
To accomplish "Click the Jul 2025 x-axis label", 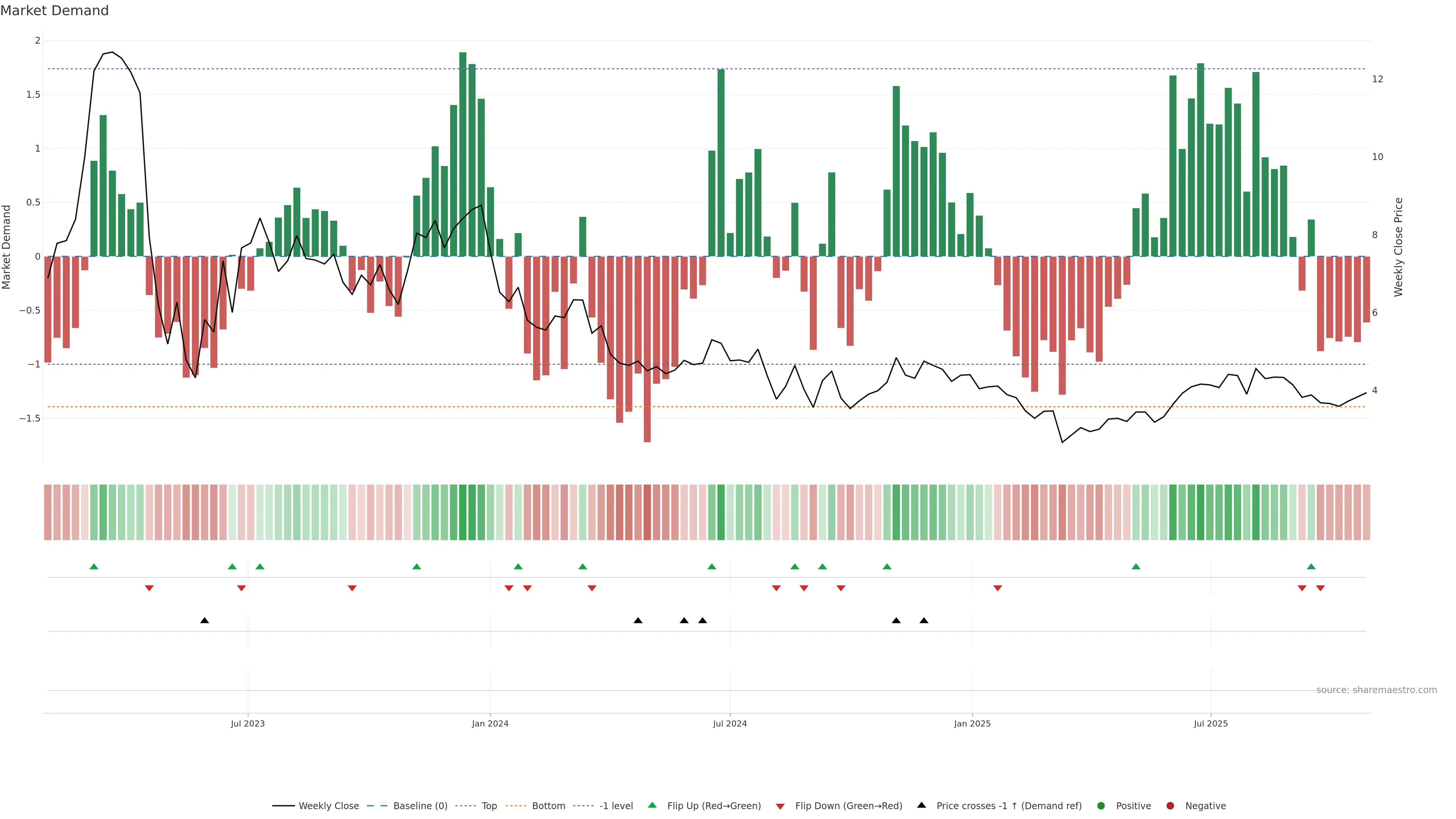I will [x=1211, y=723].
